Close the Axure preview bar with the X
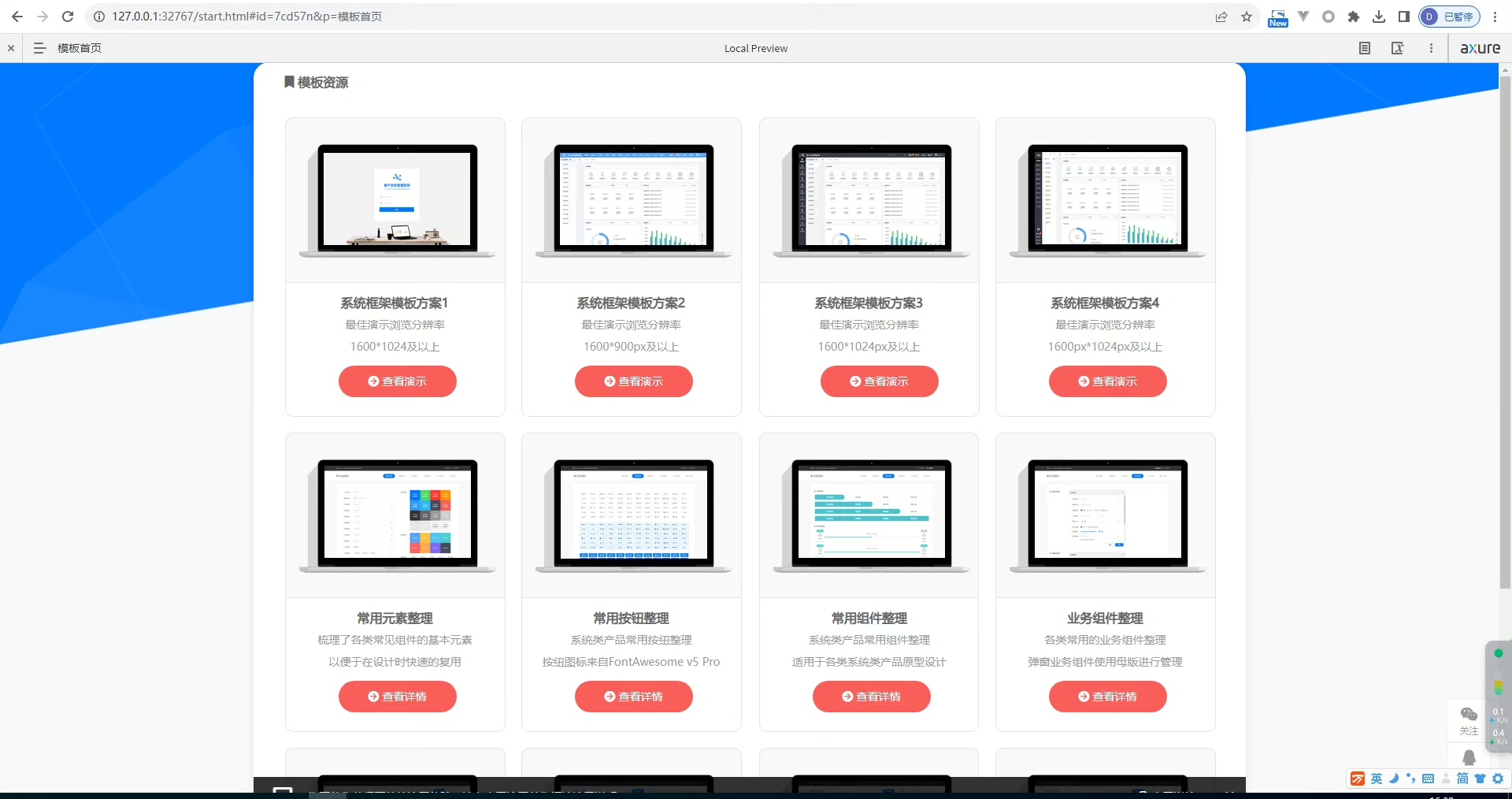Image resolution: width=1512 pixels, height=799 pixels. (x=11, y=48)
